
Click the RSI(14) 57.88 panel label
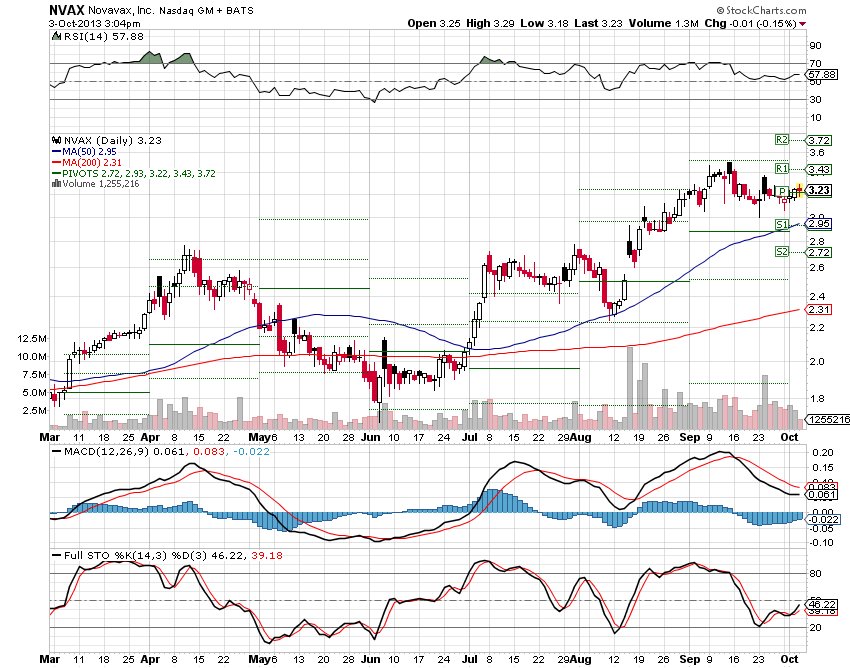pos(104,36)
